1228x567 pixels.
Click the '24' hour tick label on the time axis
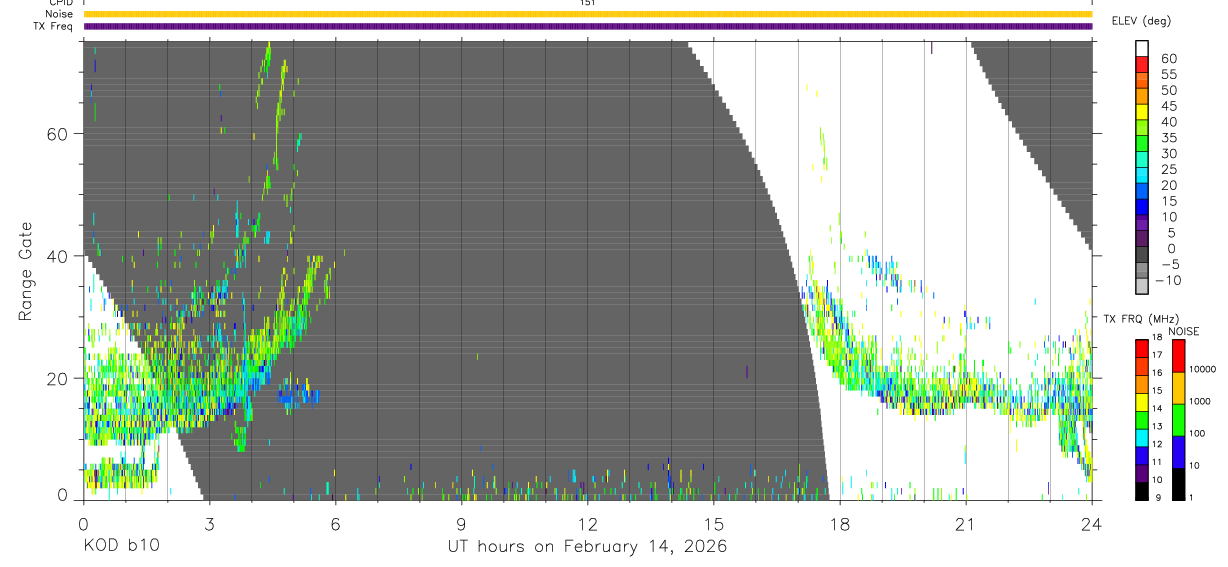pyautogui.click(x=1092, y=524)
